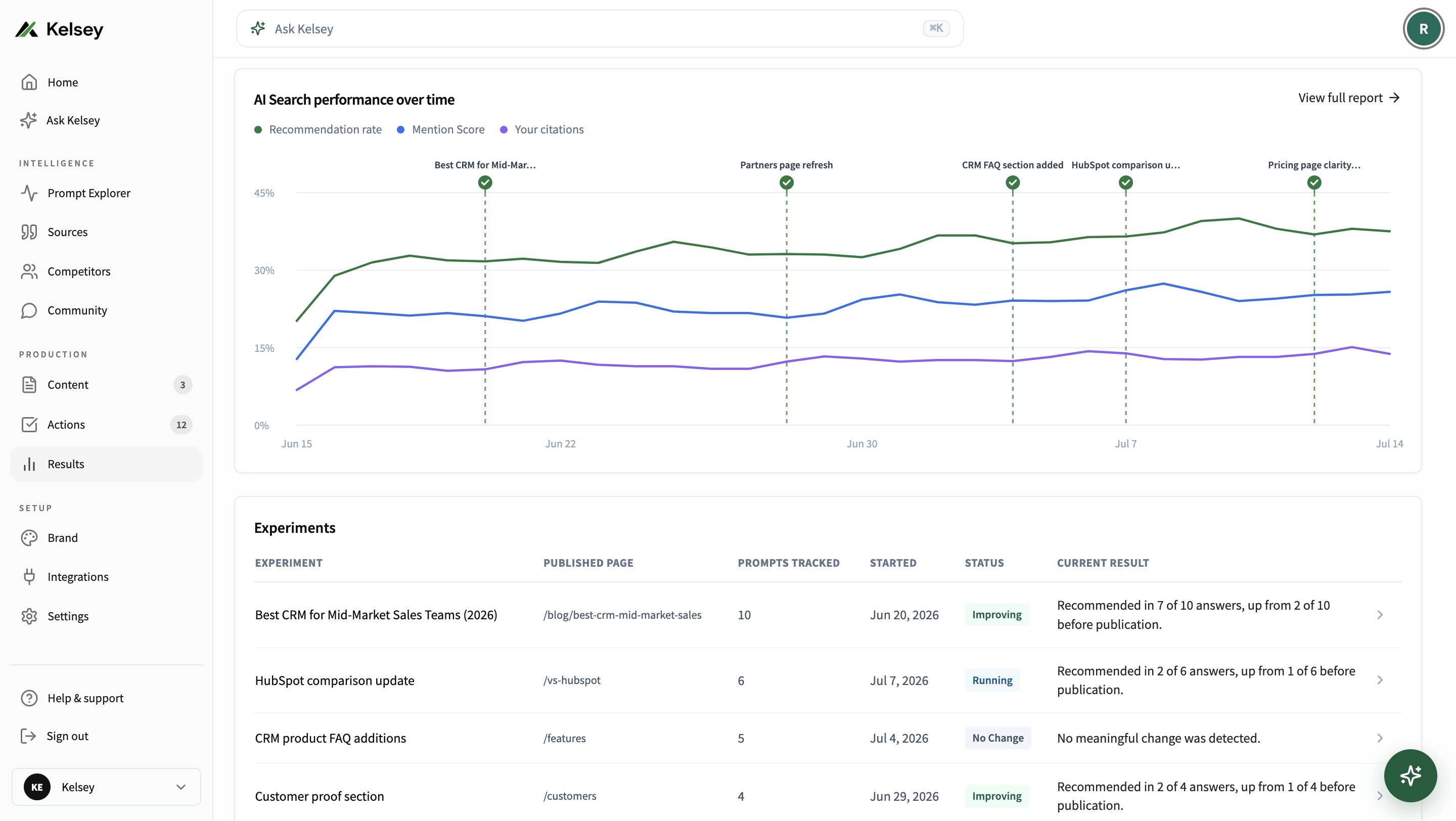
Task: Click View full report link
Action: point(1349,98)
